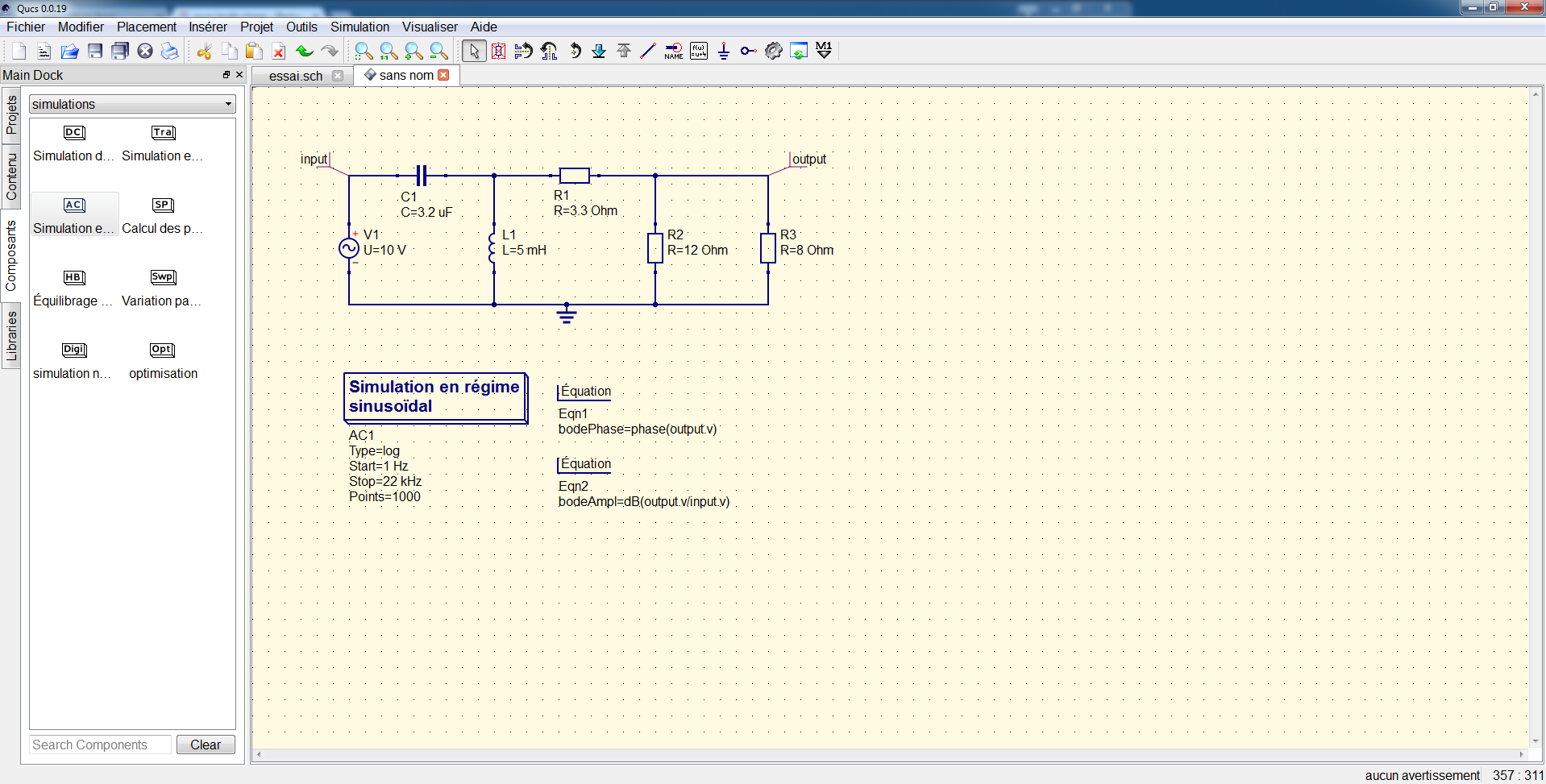Copy selection using the toolbar icon
This screenshot has width=1546, height=784.
click(229, 52)
